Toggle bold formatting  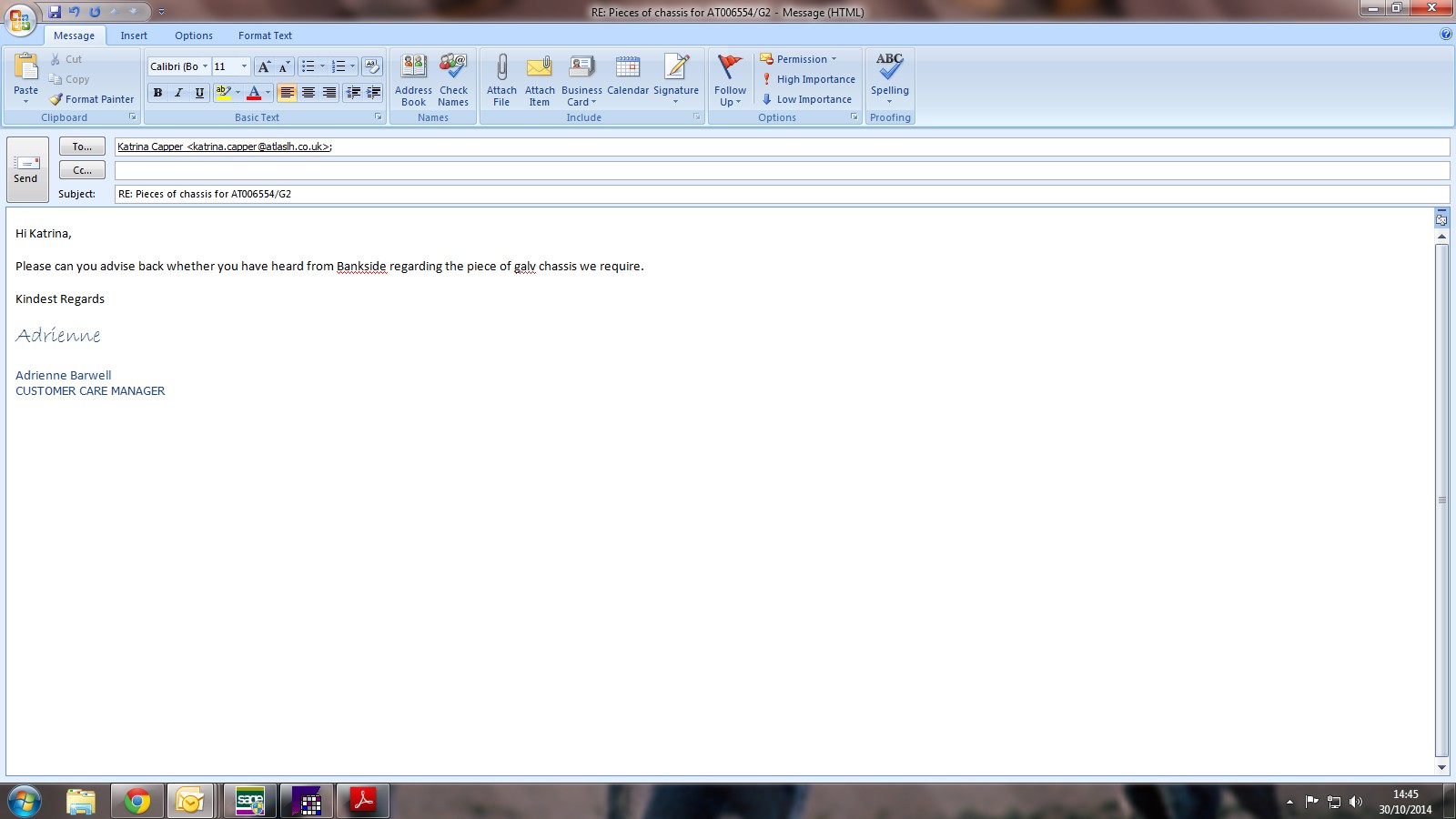pyautogui.click(x=157, y=93)
